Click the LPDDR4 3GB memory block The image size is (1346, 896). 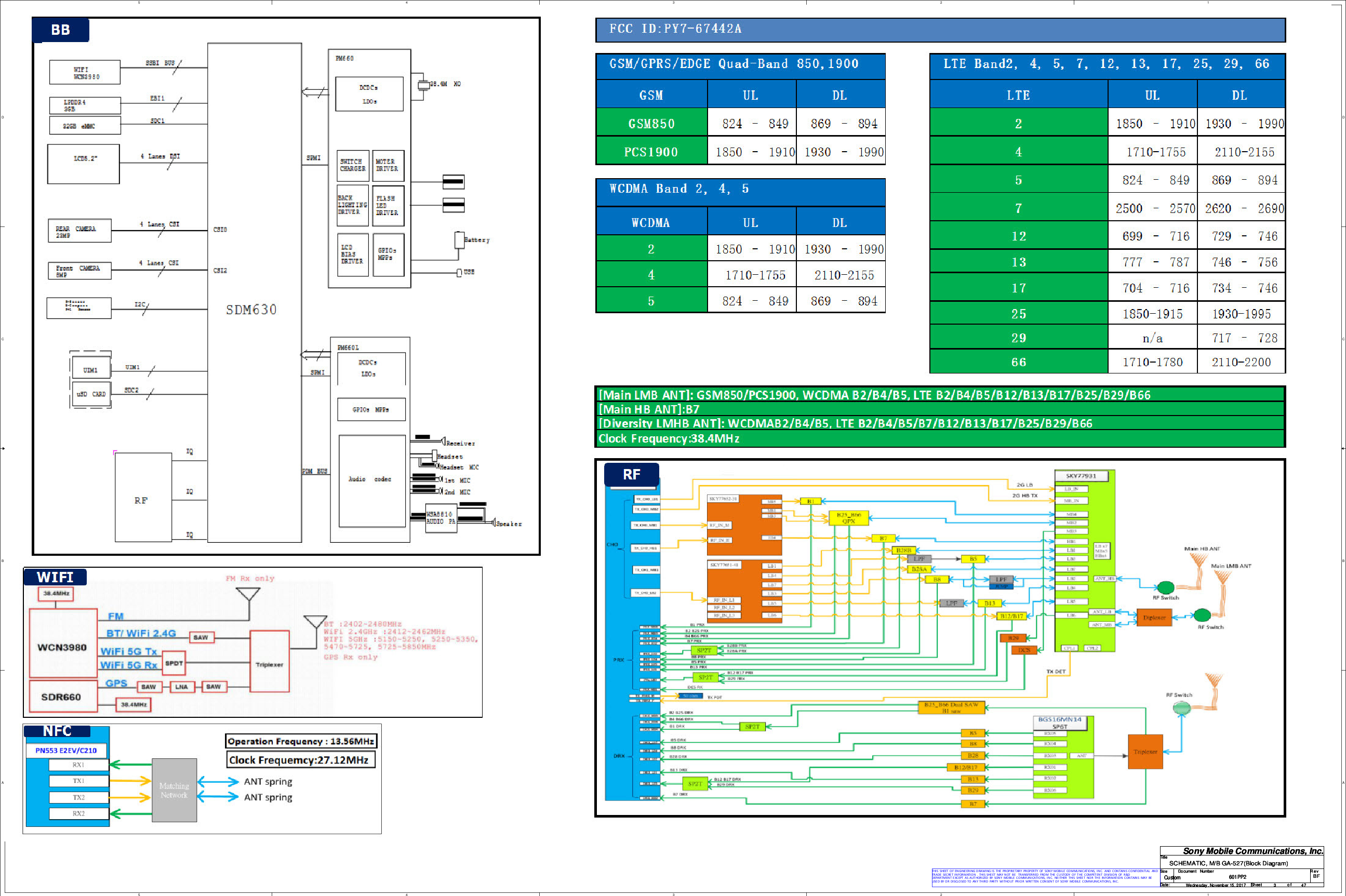[85, 106]
